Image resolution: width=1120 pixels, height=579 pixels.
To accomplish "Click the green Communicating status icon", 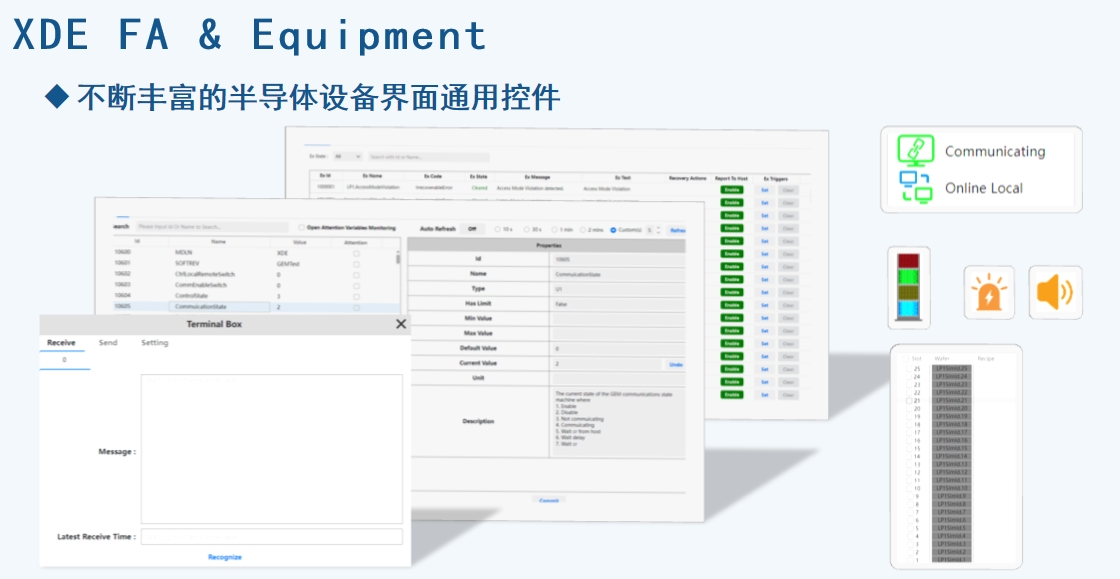I will coord(915,151).
